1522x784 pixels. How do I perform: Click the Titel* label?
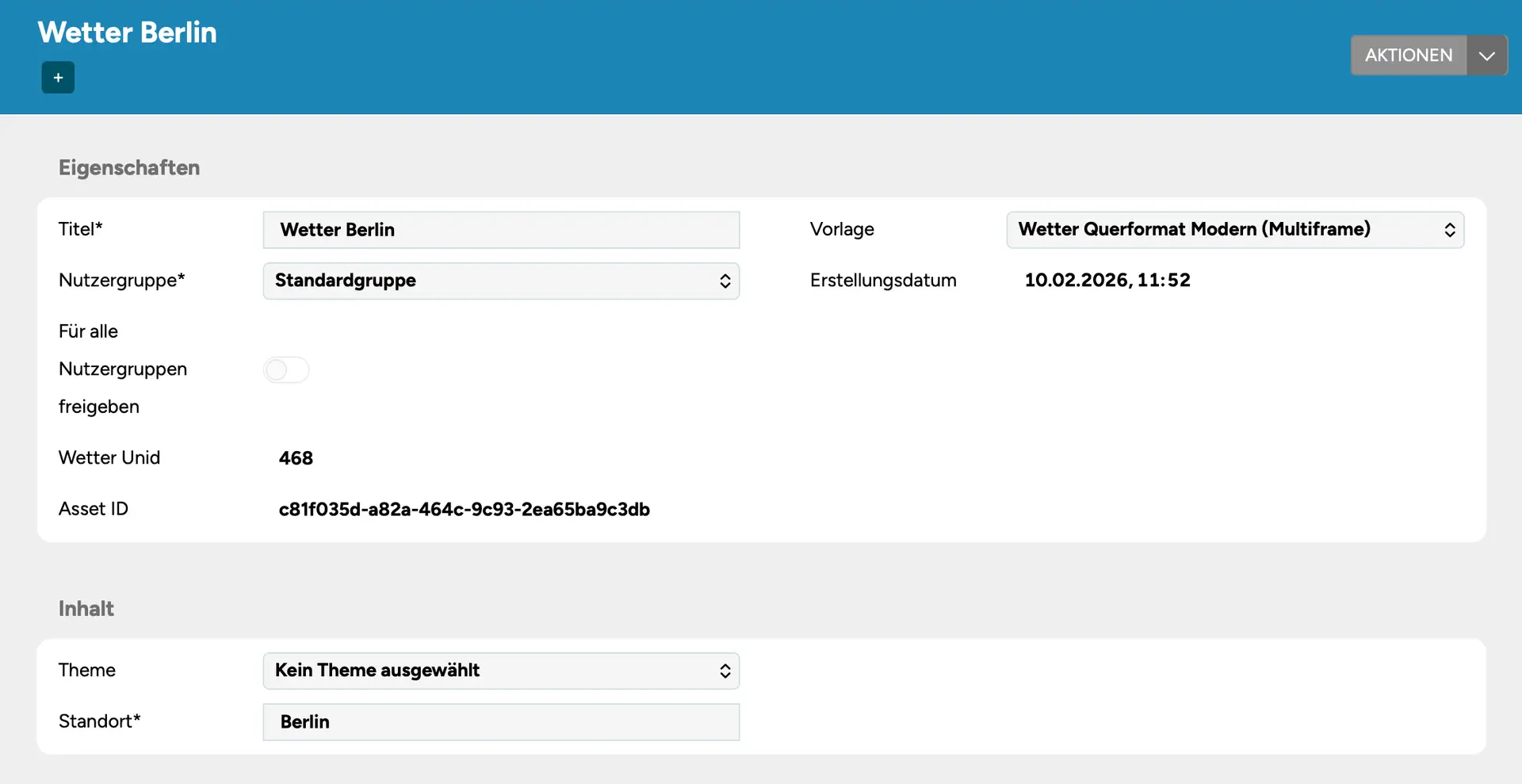(x=81, y=229)
